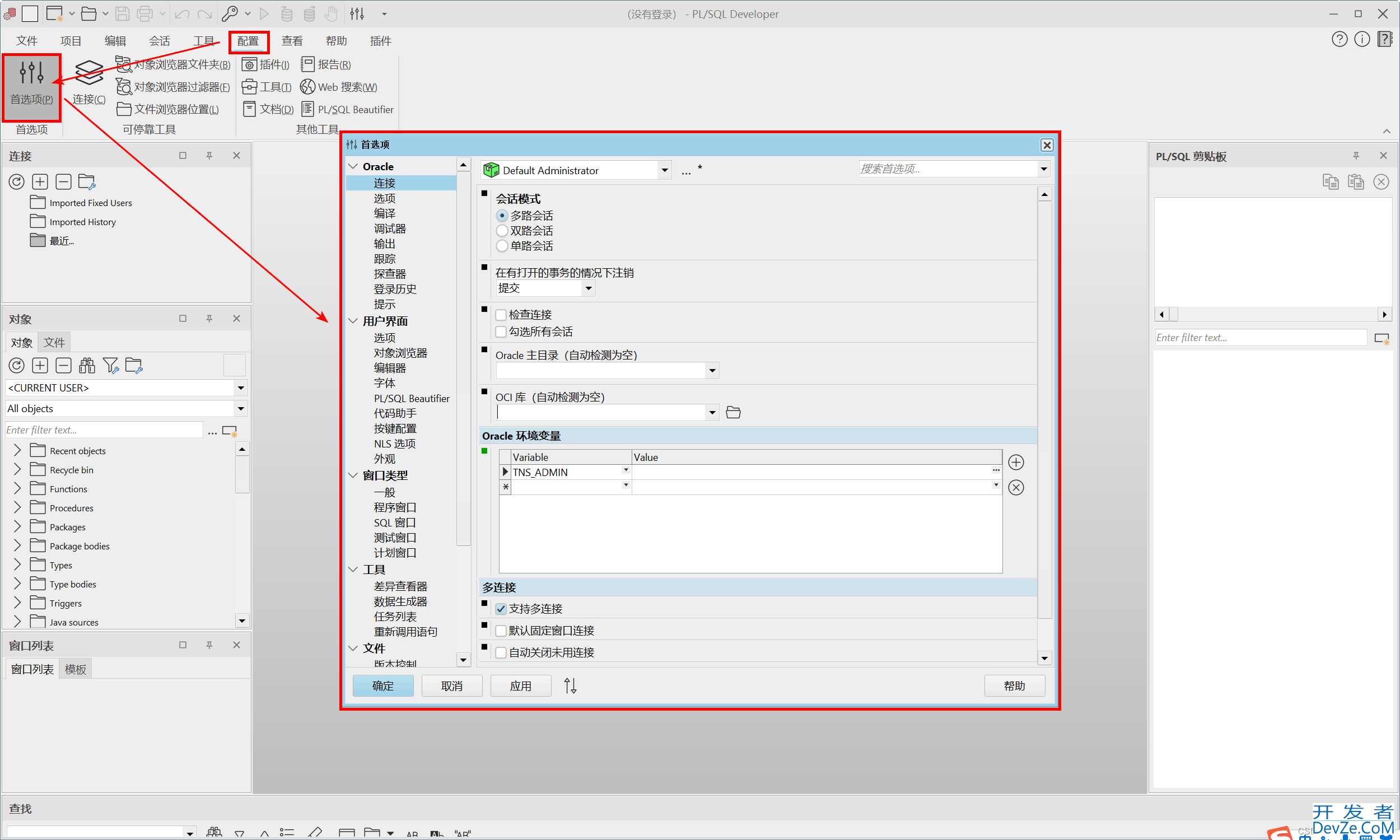Viewport: 1400px width, 840px height.
Task: Open the 插件 menu tab
Action: point(380,41)
